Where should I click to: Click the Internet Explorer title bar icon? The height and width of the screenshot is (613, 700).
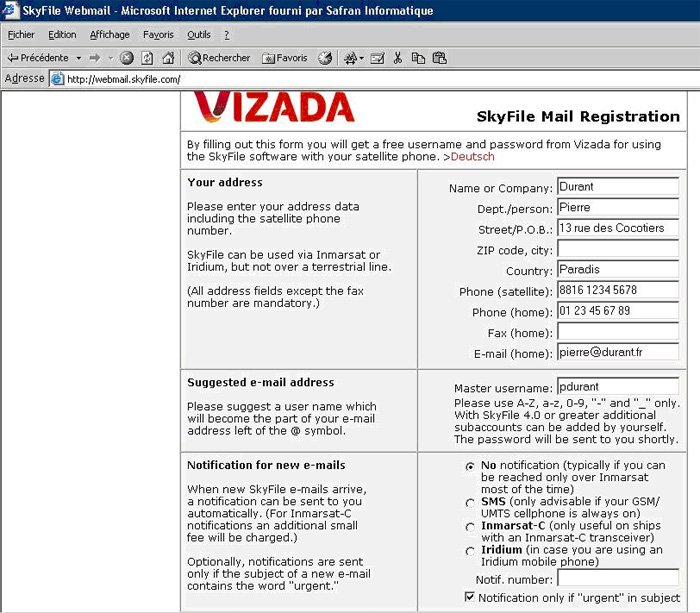[10, 10]
